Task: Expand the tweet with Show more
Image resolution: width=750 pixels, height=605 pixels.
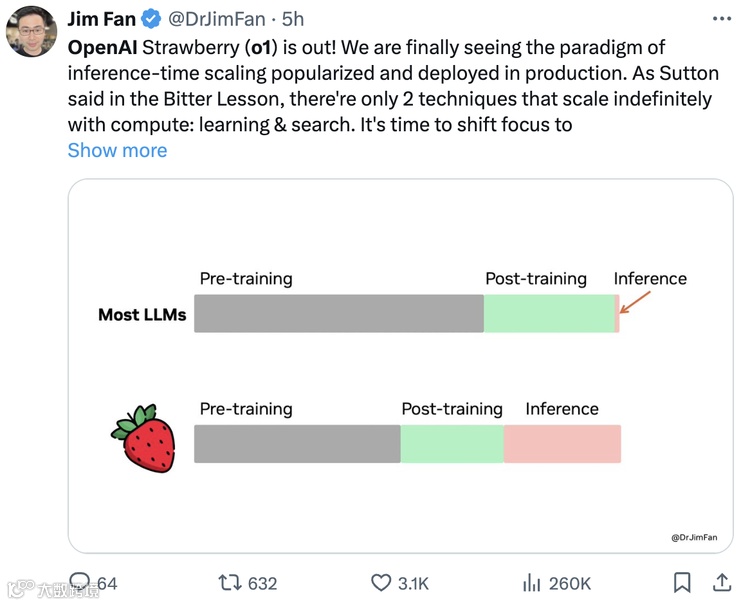Action: point(117,150)
